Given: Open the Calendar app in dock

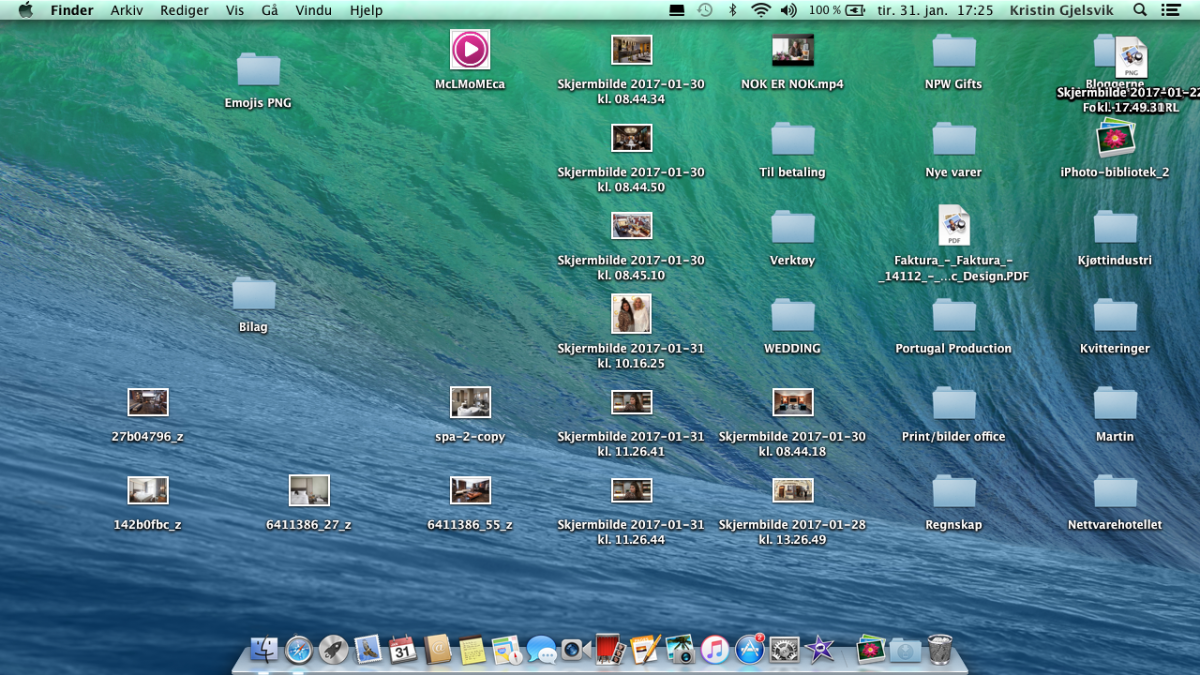Looking at the screenshot, I should tap(403, 650).
